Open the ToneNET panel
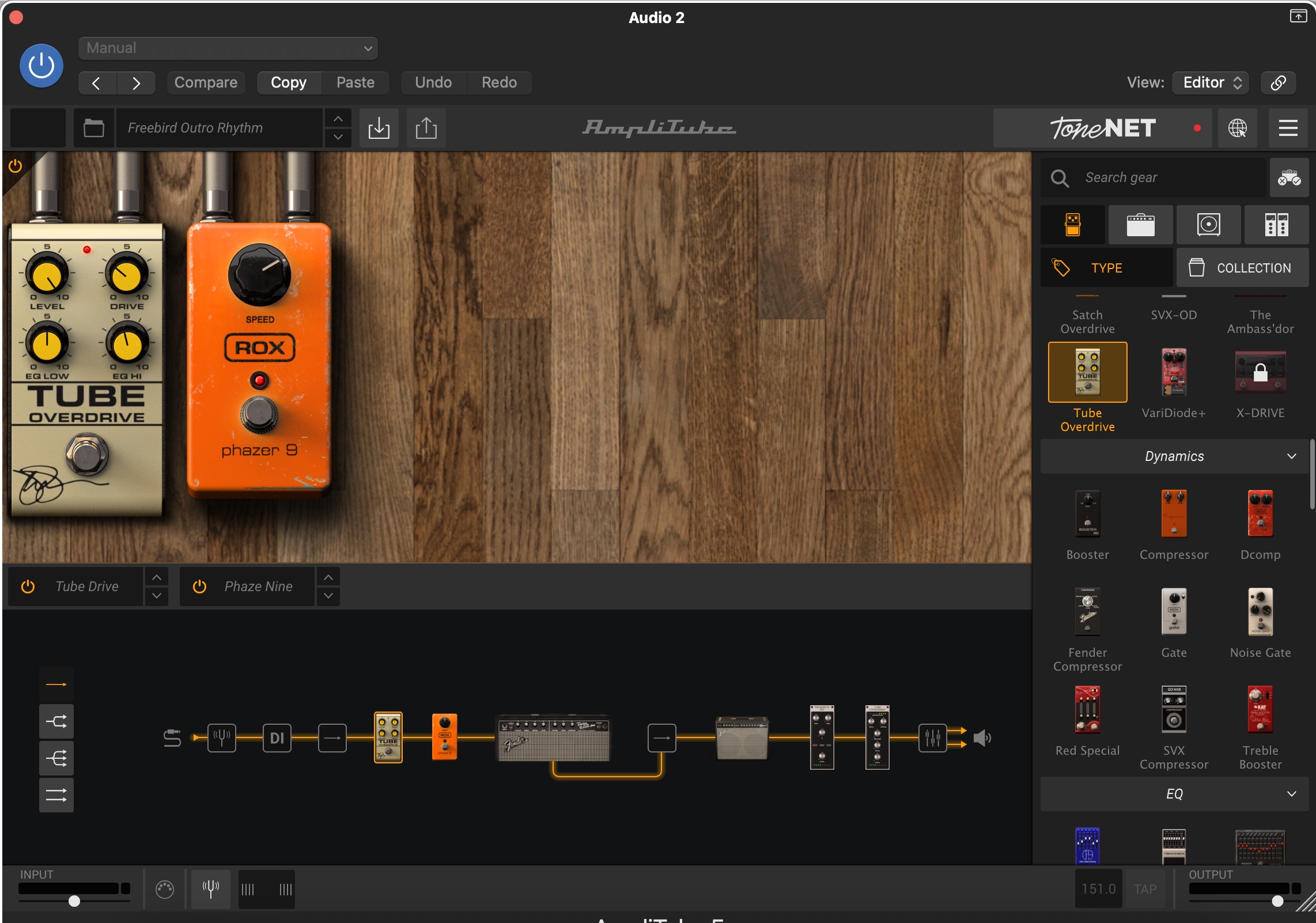 coord(1102,128)
